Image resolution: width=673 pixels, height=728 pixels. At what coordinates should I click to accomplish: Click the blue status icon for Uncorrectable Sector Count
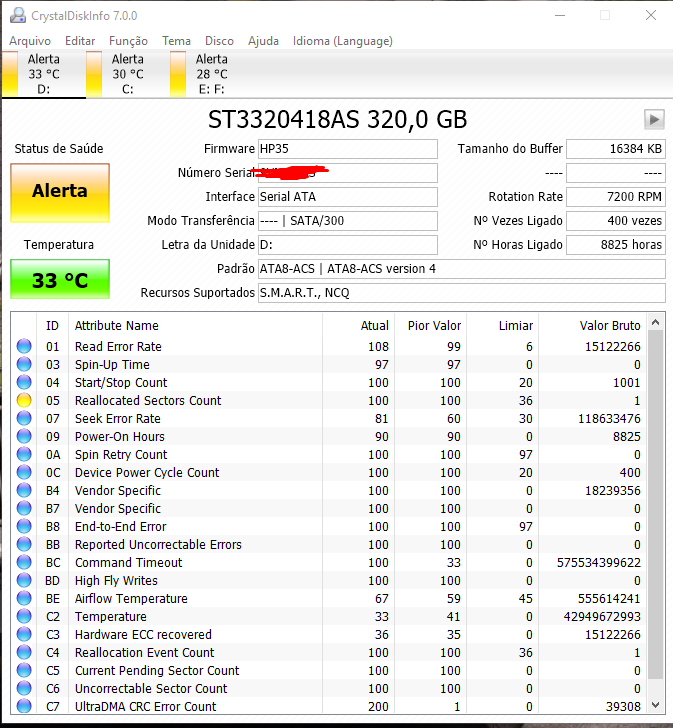point(24,689)
